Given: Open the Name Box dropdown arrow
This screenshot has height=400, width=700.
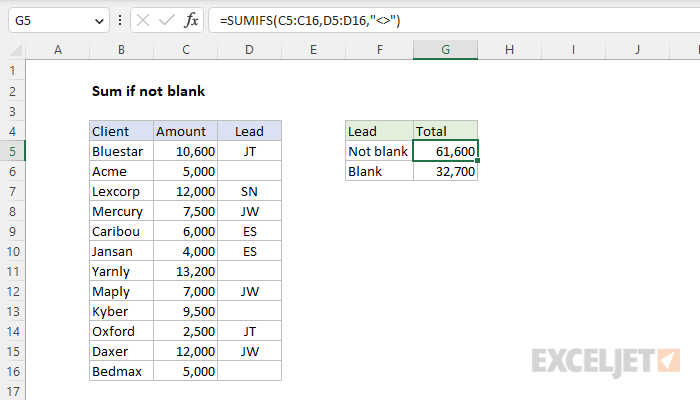Looking at the screenshot, I should click(x=99, y=21).
